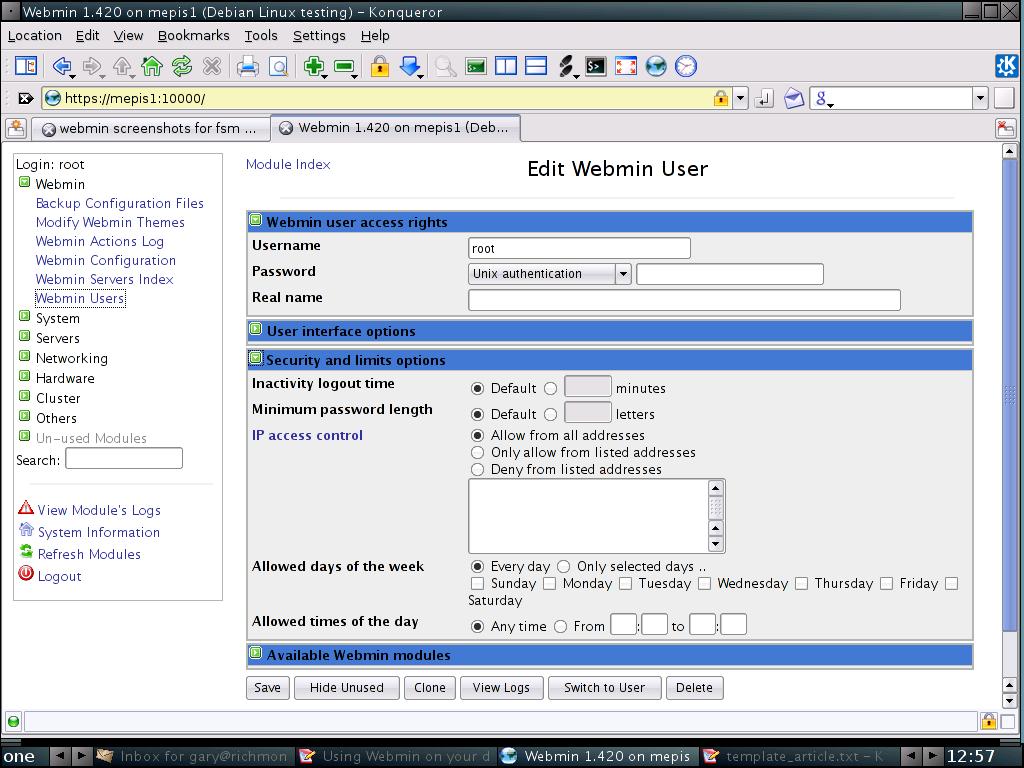Split view left/right toolbar icon
Image resolution: width=1024 pixels, height=768 pixels.
click(x=506, y=66)
